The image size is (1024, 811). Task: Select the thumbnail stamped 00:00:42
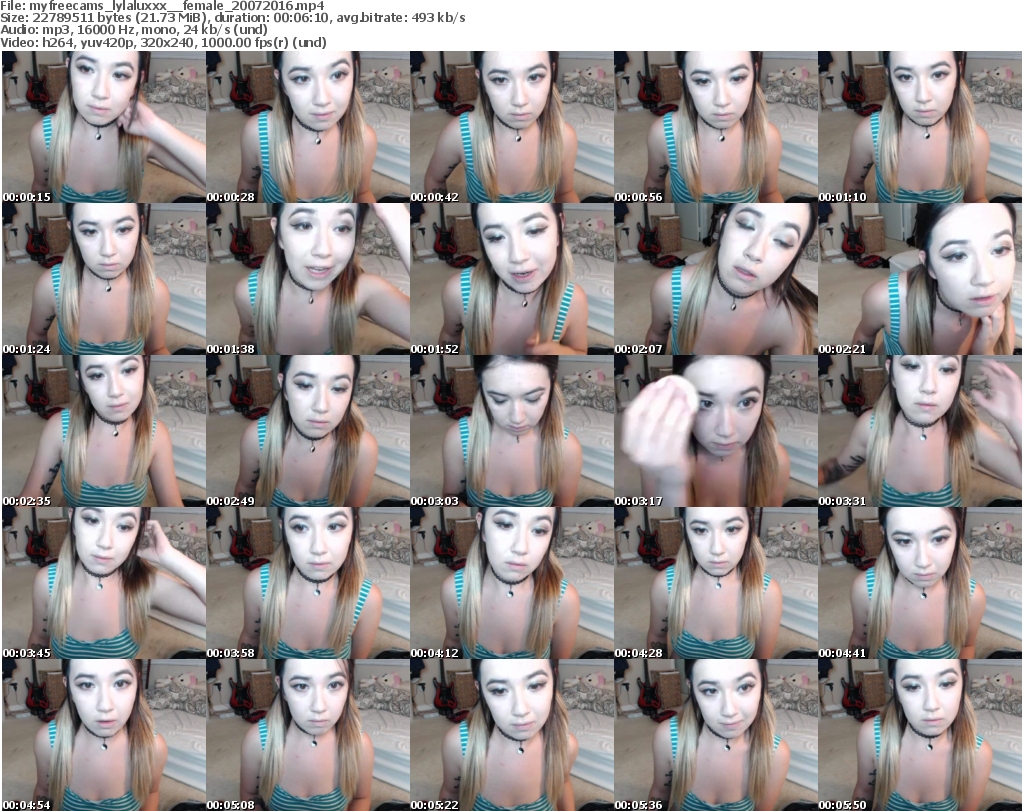point(511,127)
